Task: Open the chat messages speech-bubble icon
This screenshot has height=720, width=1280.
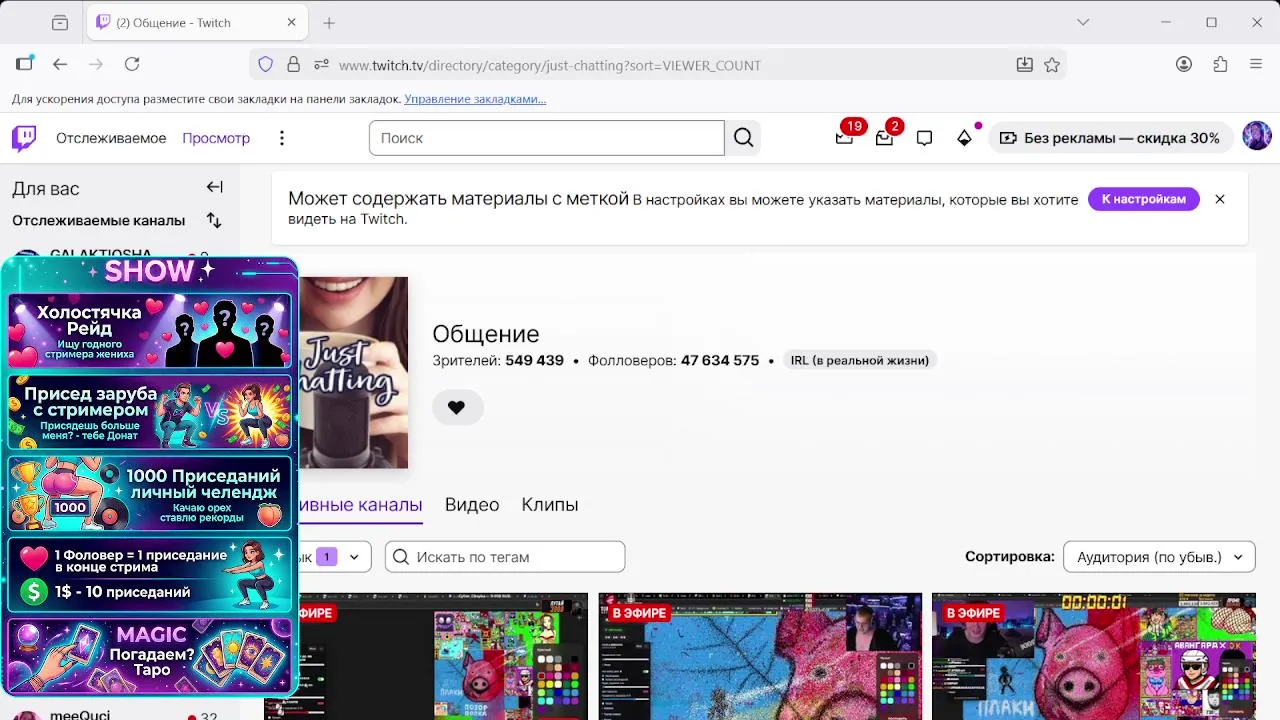Action: click(924, 138)
